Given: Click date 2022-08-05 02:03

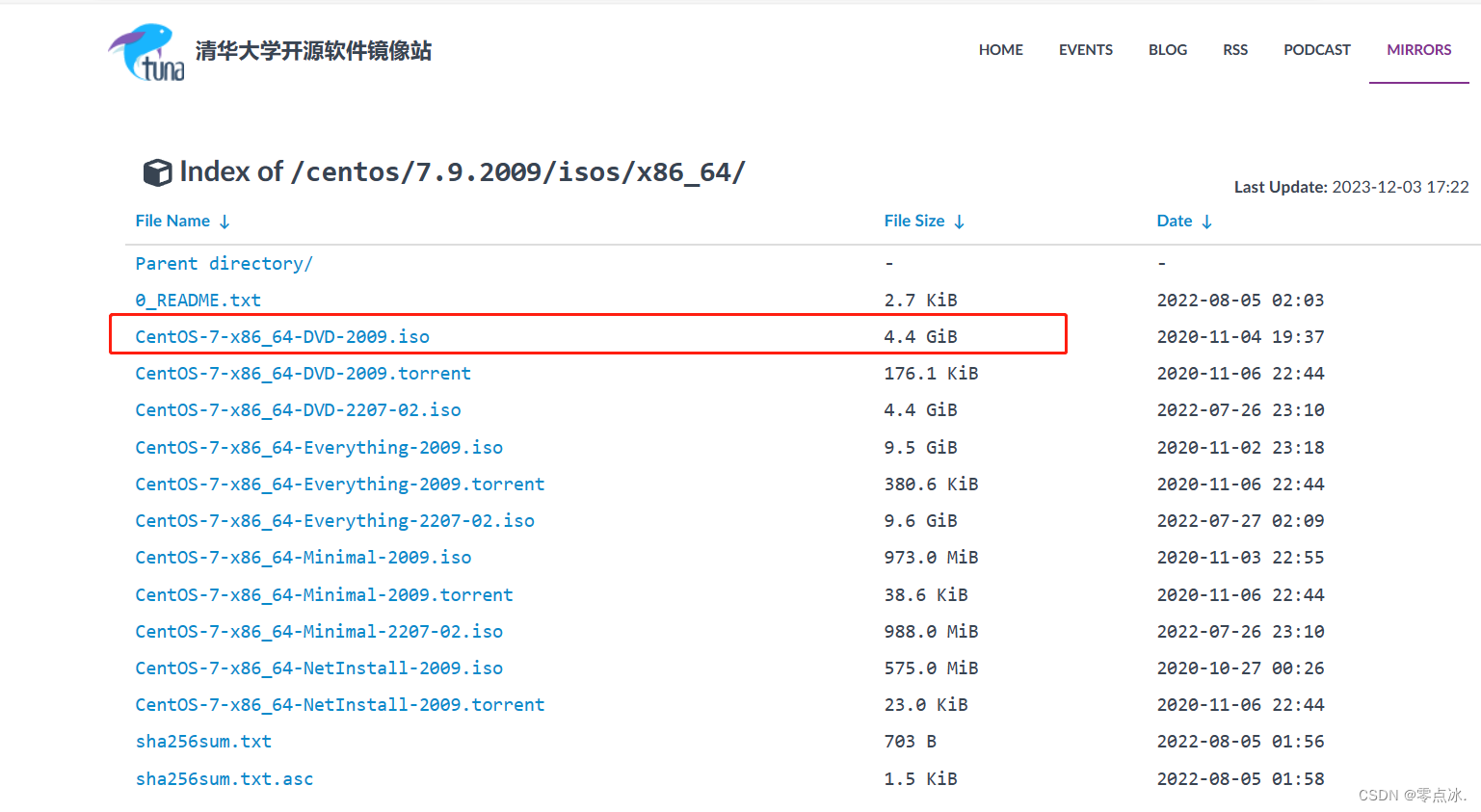Looking at the screenshot, I should tap(1240, 301).
